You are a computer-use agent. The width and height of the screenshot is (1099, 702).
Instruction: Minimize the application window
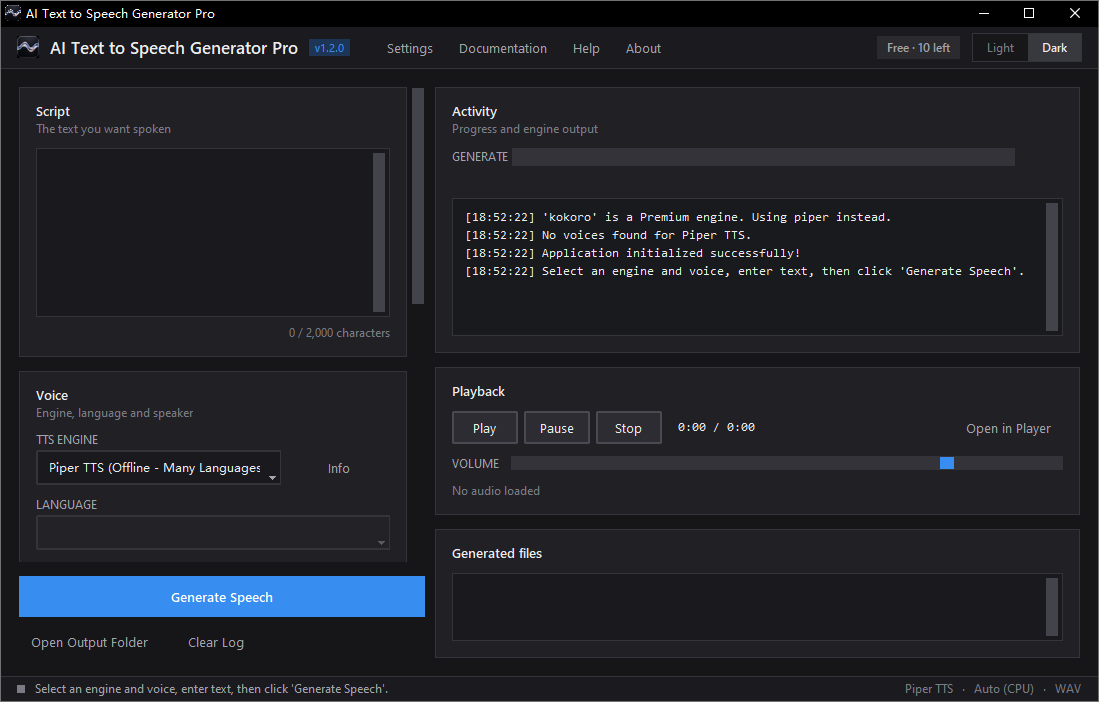coord(984,13)
